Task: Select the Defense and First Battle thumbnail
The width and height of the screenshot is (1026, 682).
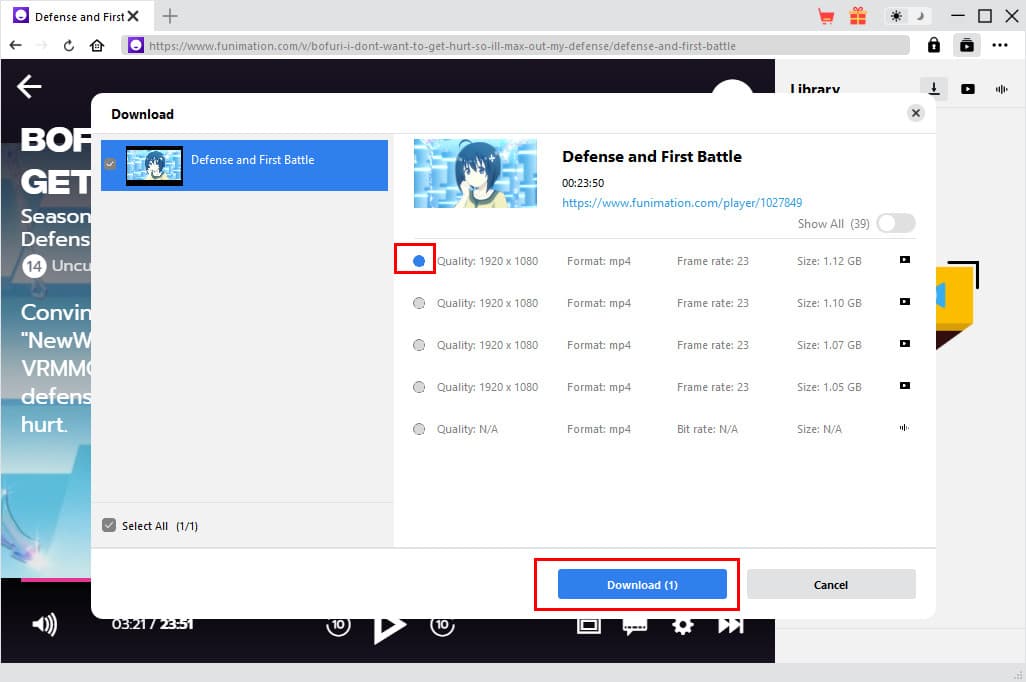Action: pyautogui.click(x=153, y=165)
